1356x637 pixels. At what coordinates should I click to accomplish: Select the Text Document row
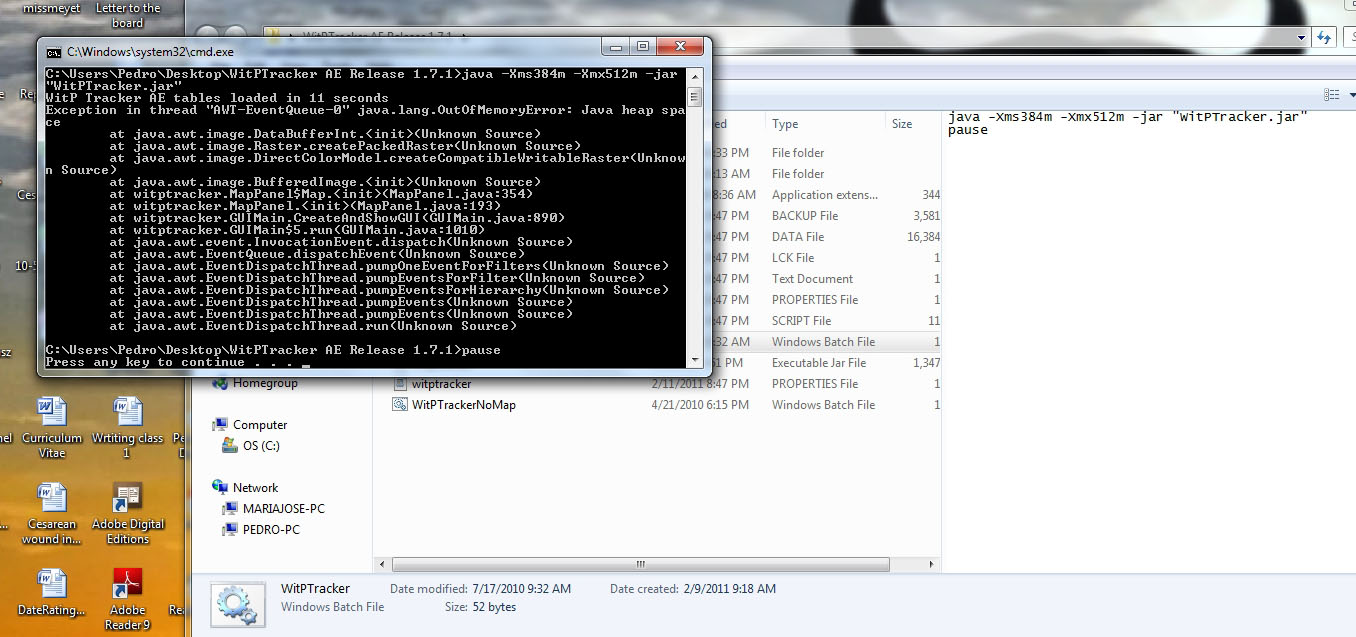[812, 279]
